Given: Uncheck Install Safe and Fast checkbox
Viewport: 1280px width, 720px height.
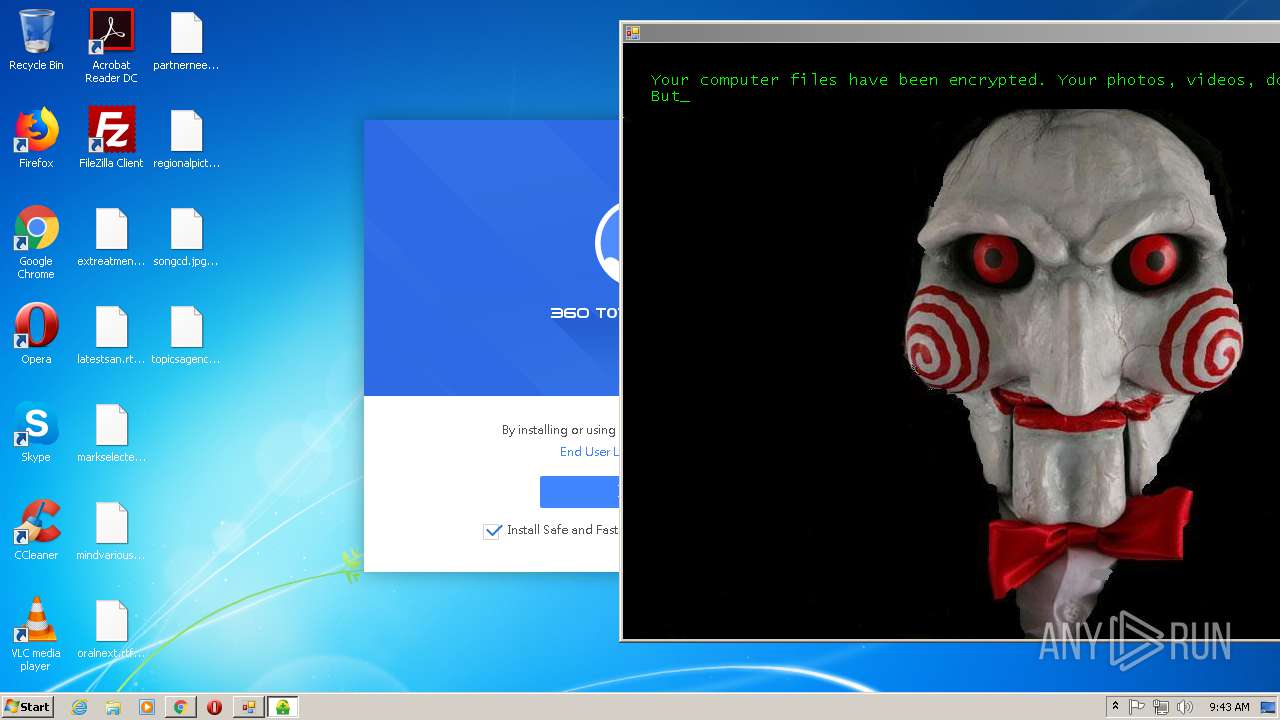Looking at the screenshot, I should pyautogui.click(x=492, y=531).
